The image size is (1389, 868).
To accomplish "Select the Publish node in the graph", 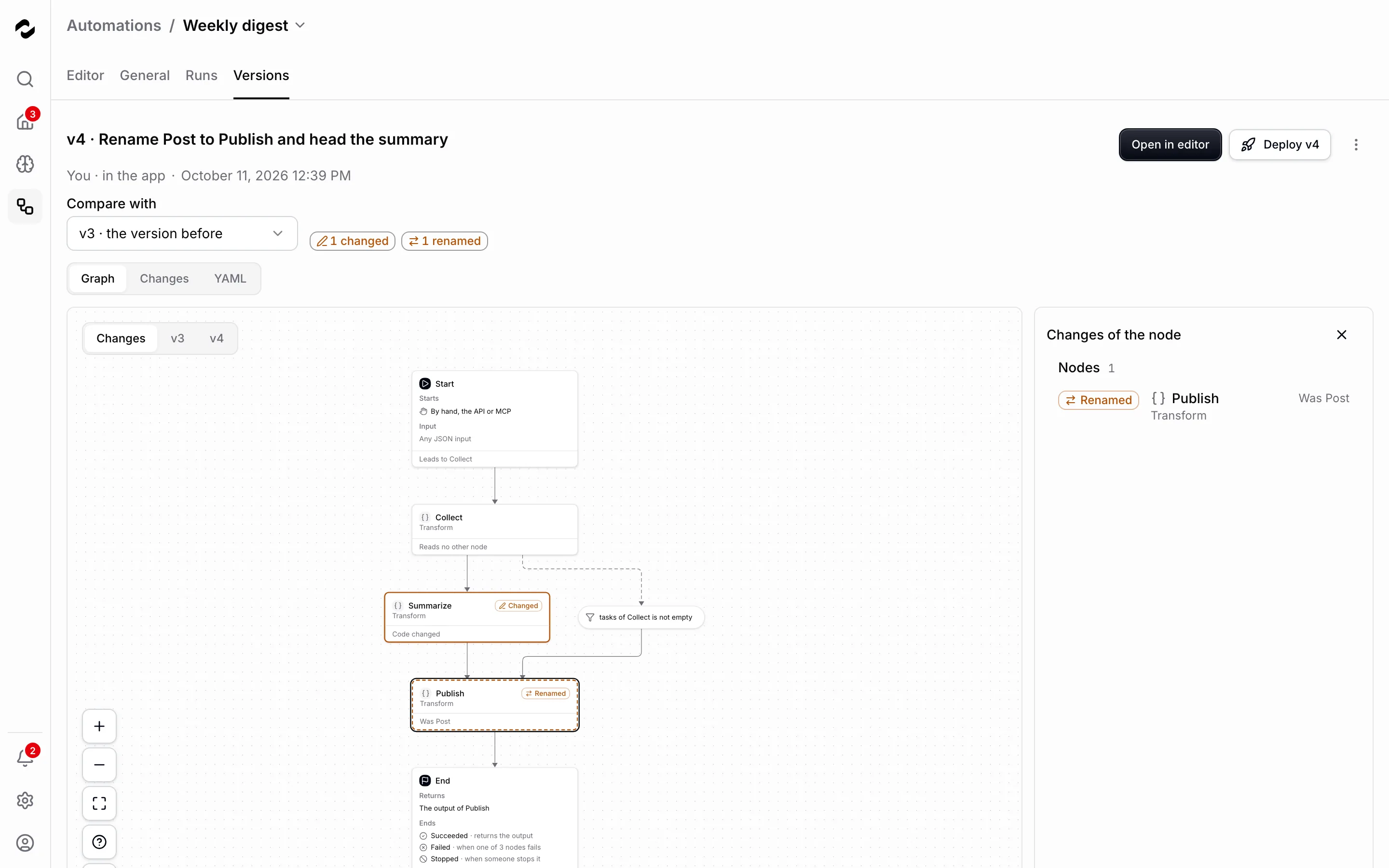I will point(495,705).
